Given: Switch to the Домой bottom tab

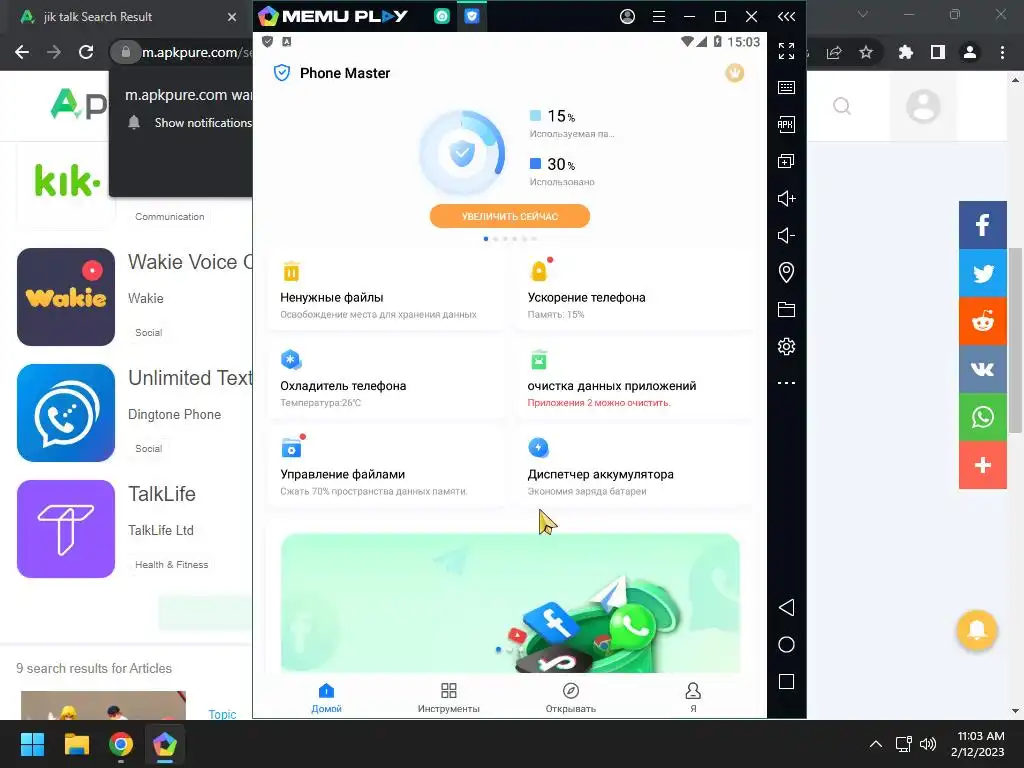Looking at the screenshot, I should (x=327, y=697).
